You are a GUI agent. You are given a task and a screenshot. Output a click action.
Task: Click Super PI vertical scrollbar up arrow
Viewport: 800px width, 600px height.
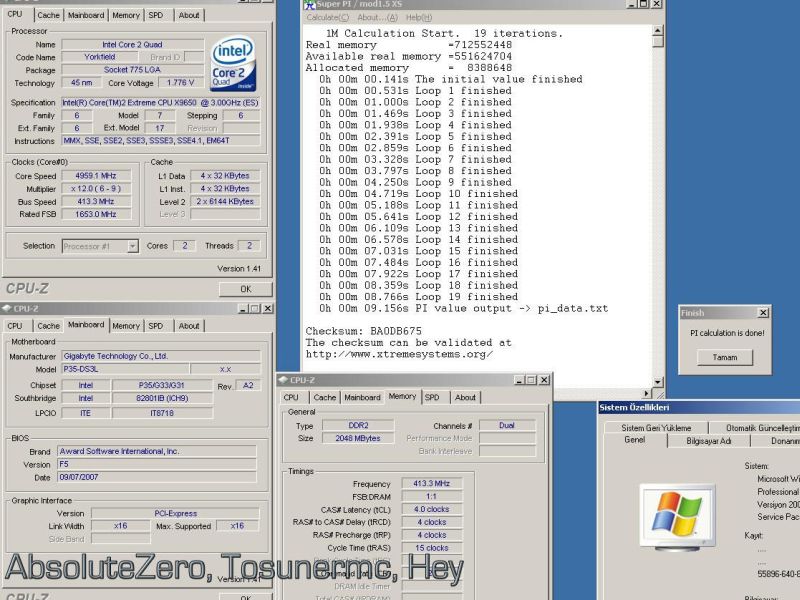[x=658, y=31]
